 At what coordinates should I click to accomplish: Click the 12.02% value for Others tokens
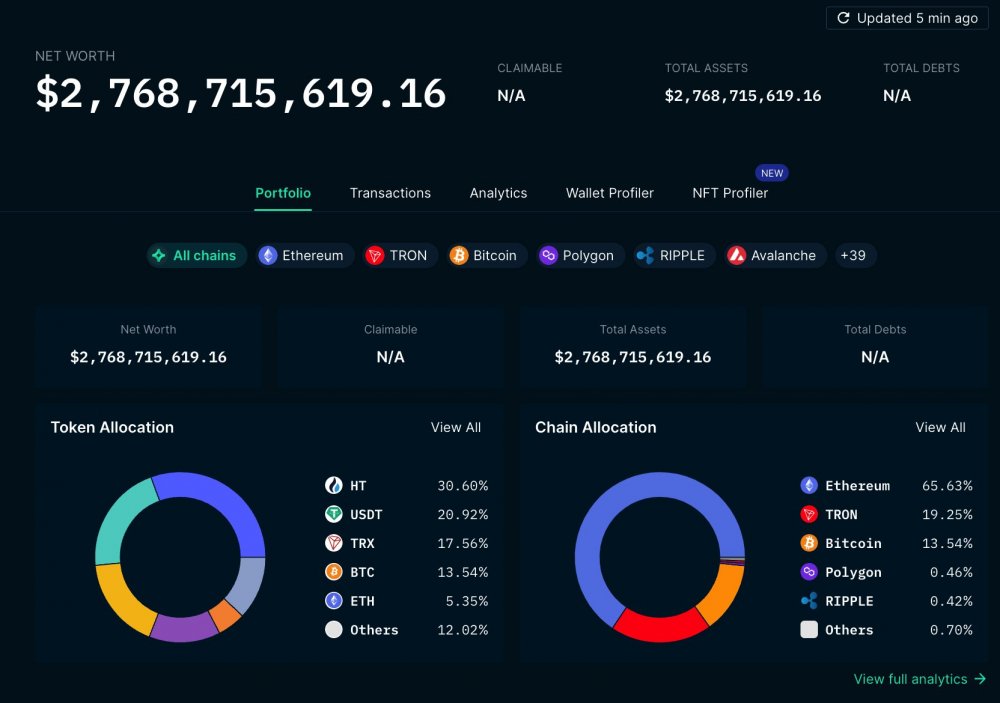click(x=462, y=630)
